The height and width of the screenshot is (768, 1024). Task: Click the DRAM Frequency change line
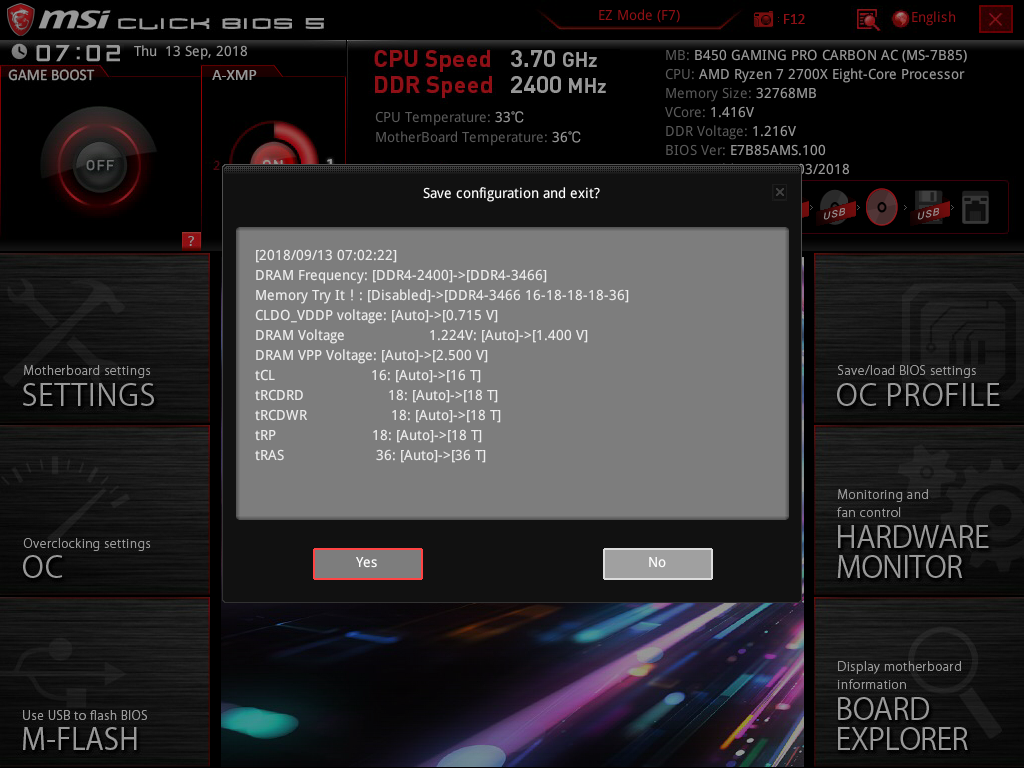point(401,275)
